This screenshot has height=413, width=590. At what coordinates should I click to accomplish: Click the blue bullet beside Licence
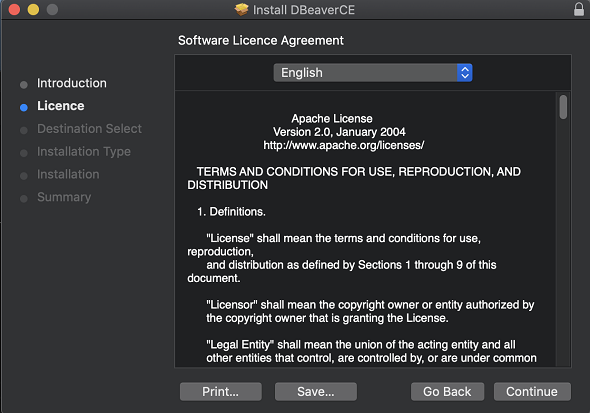coord(24,108)
